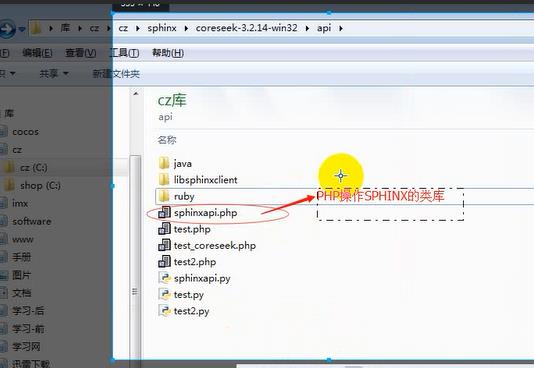The height and width of the screenshot is (368, 534).
Task: Select software in the navigation pane
Action: pyautogui.click(x=32, y=222)
